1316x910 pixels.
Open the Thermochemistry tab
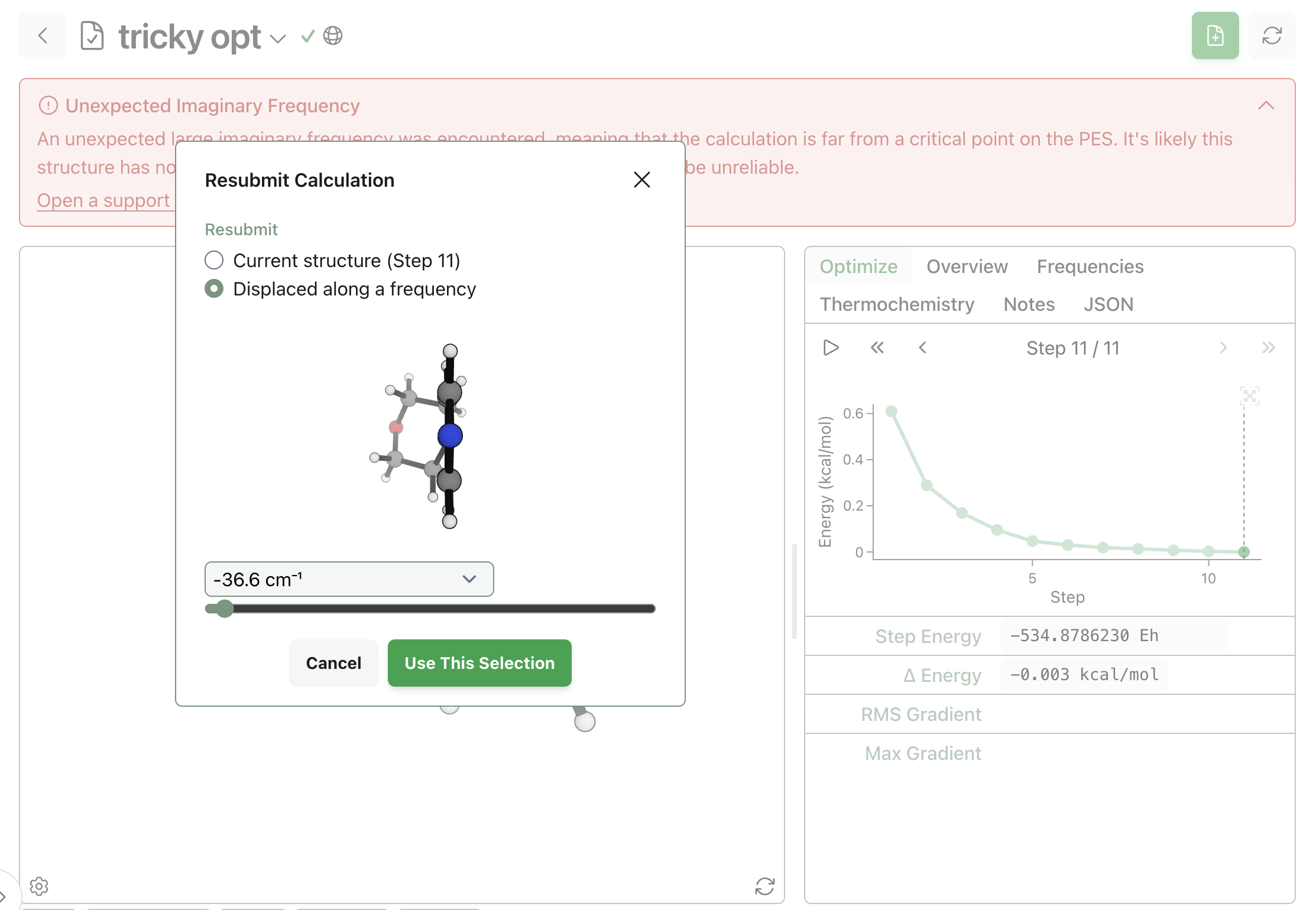896,304
